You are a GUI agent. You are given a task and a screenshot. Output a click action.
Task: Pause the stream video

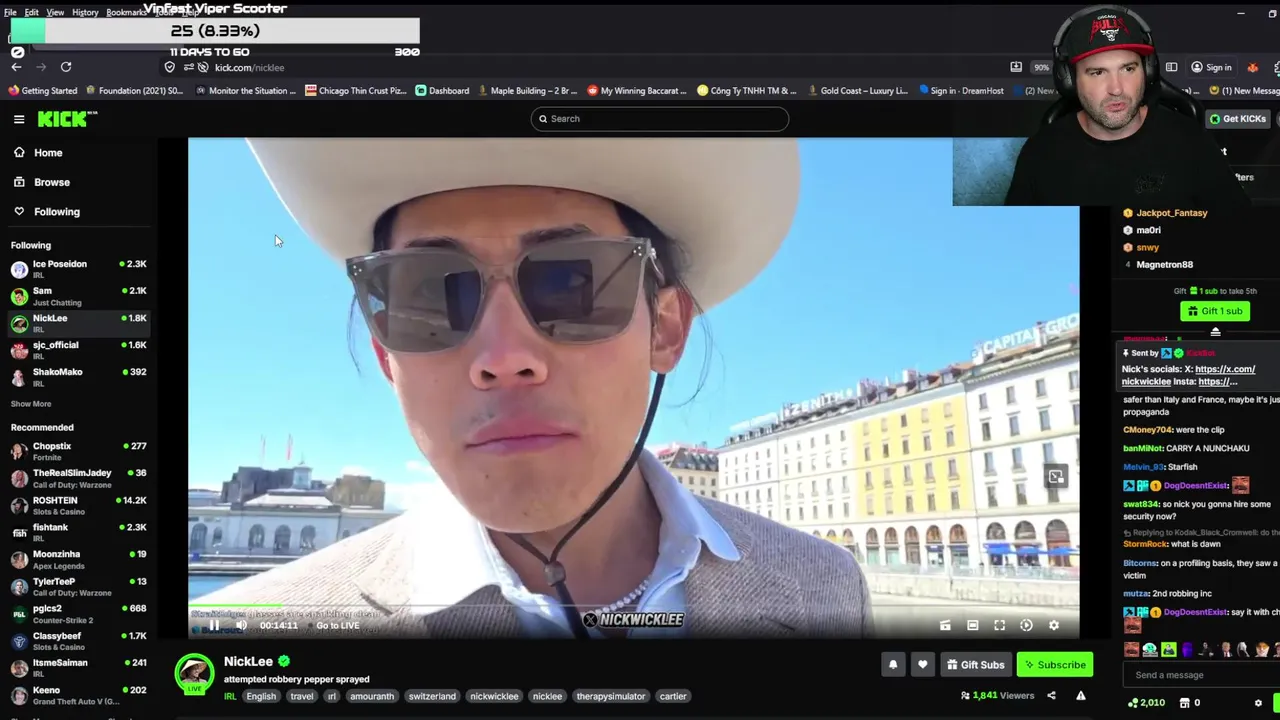point(213,626)
